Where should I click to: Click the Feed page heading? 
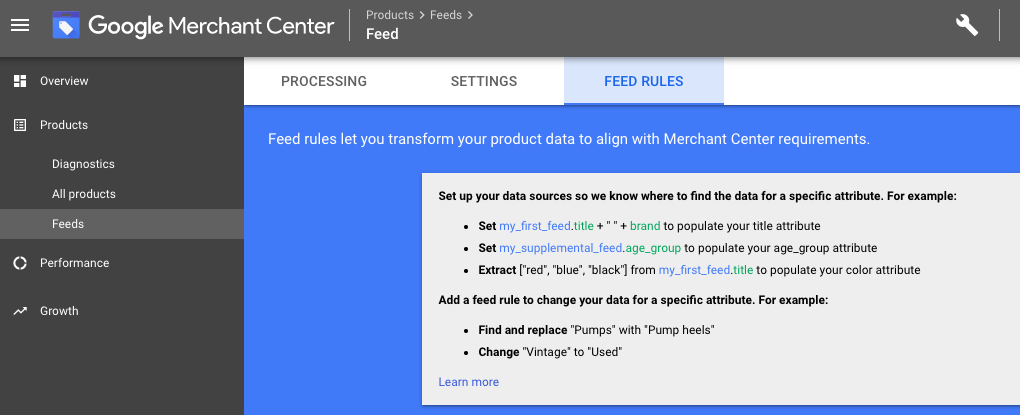382,34
